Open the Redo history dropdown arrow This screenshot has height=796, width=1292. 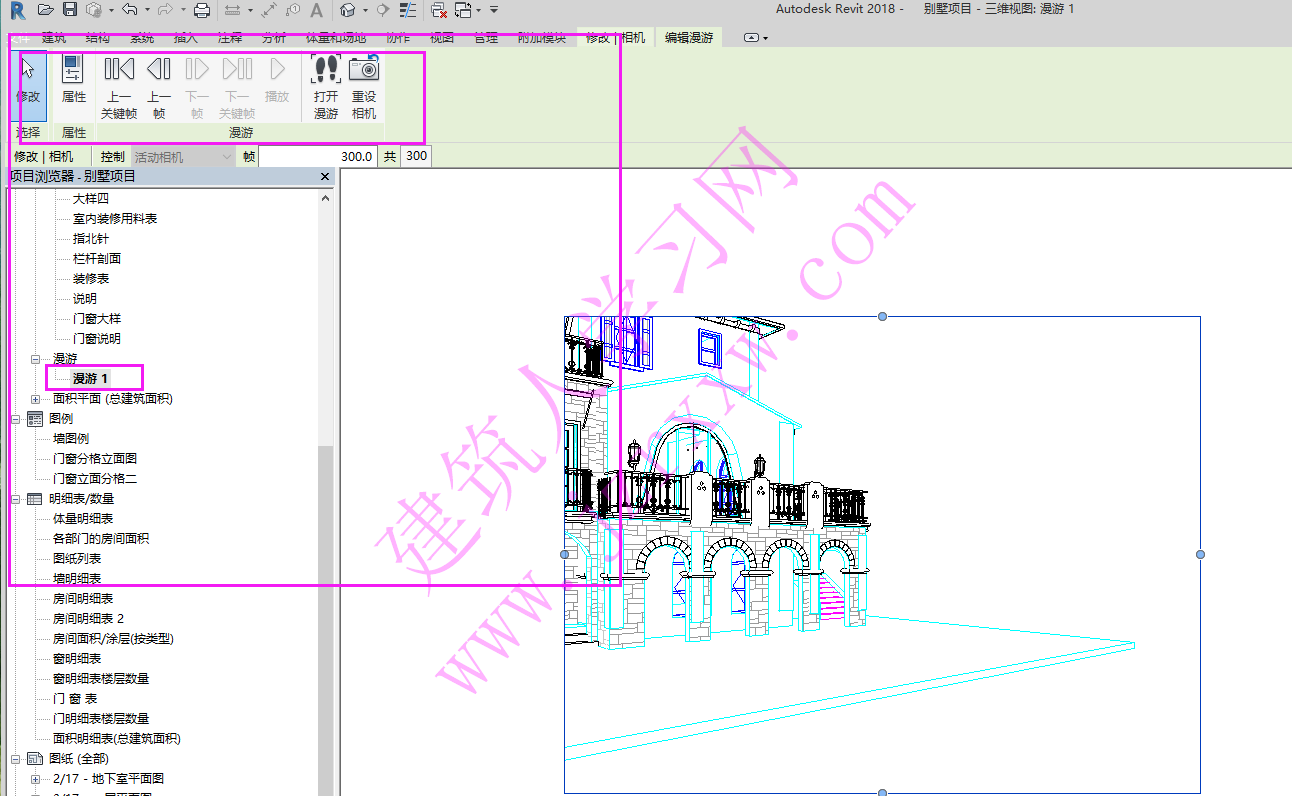181,10
